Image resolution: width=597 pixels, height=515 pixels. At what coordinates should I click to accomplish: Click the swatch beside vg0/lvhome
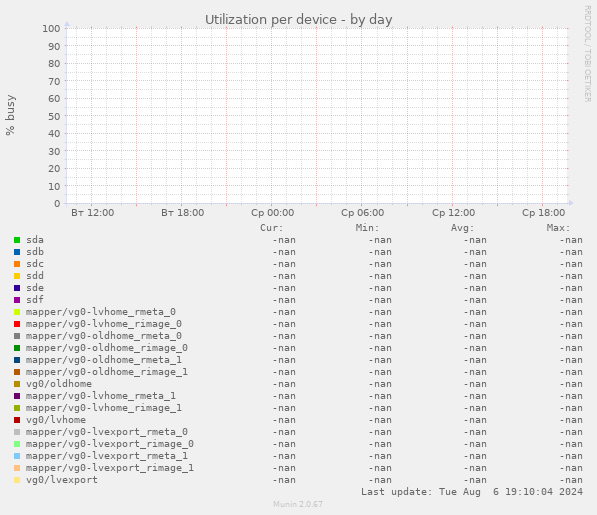click(17, 420)
